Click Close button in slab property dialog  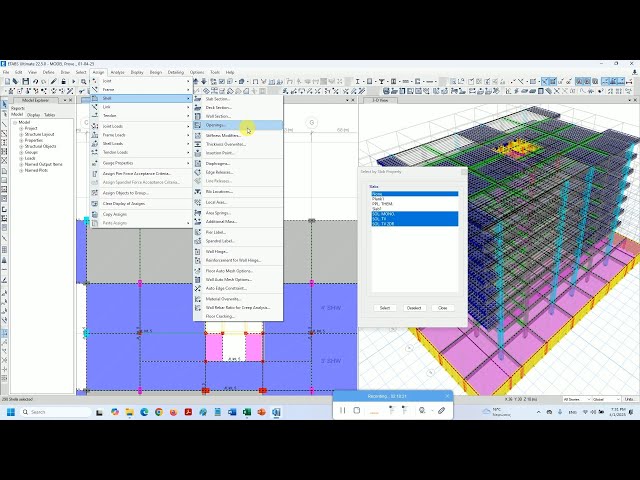tap(443, 308)
